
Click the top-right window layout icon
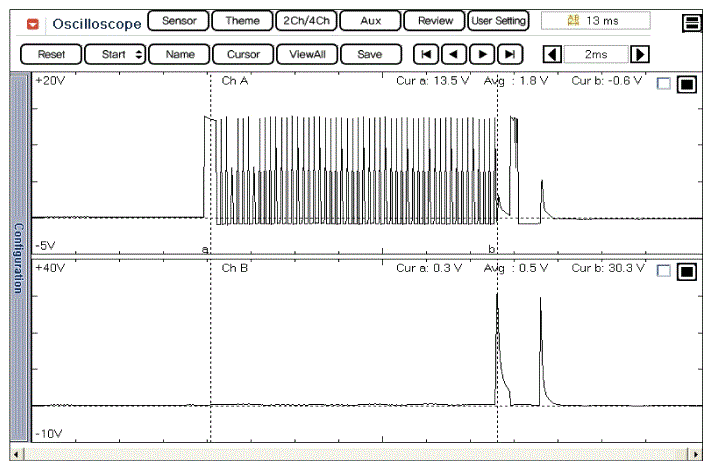691,22
